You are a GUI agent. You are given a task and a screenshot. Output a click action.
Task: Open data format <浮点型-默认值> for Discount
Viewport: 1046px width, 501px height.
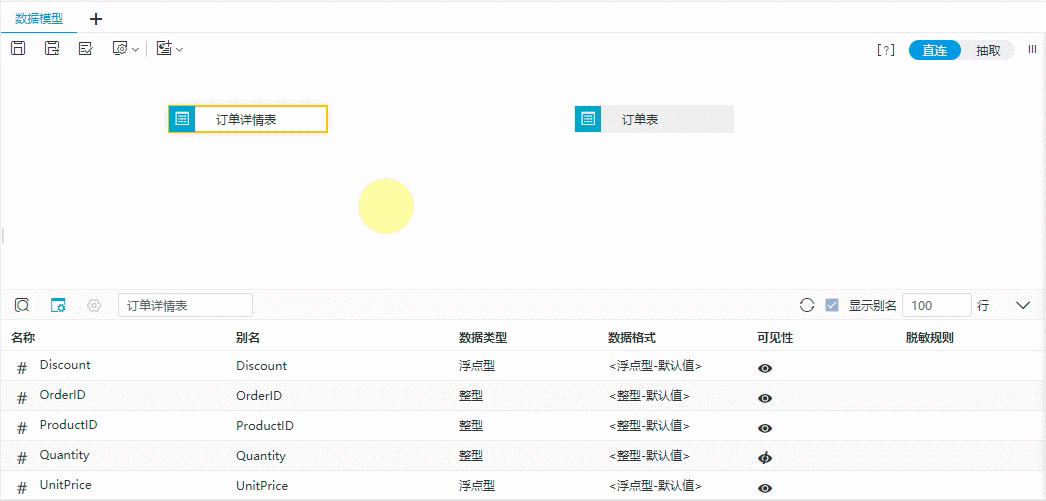[x=654, y=366]
